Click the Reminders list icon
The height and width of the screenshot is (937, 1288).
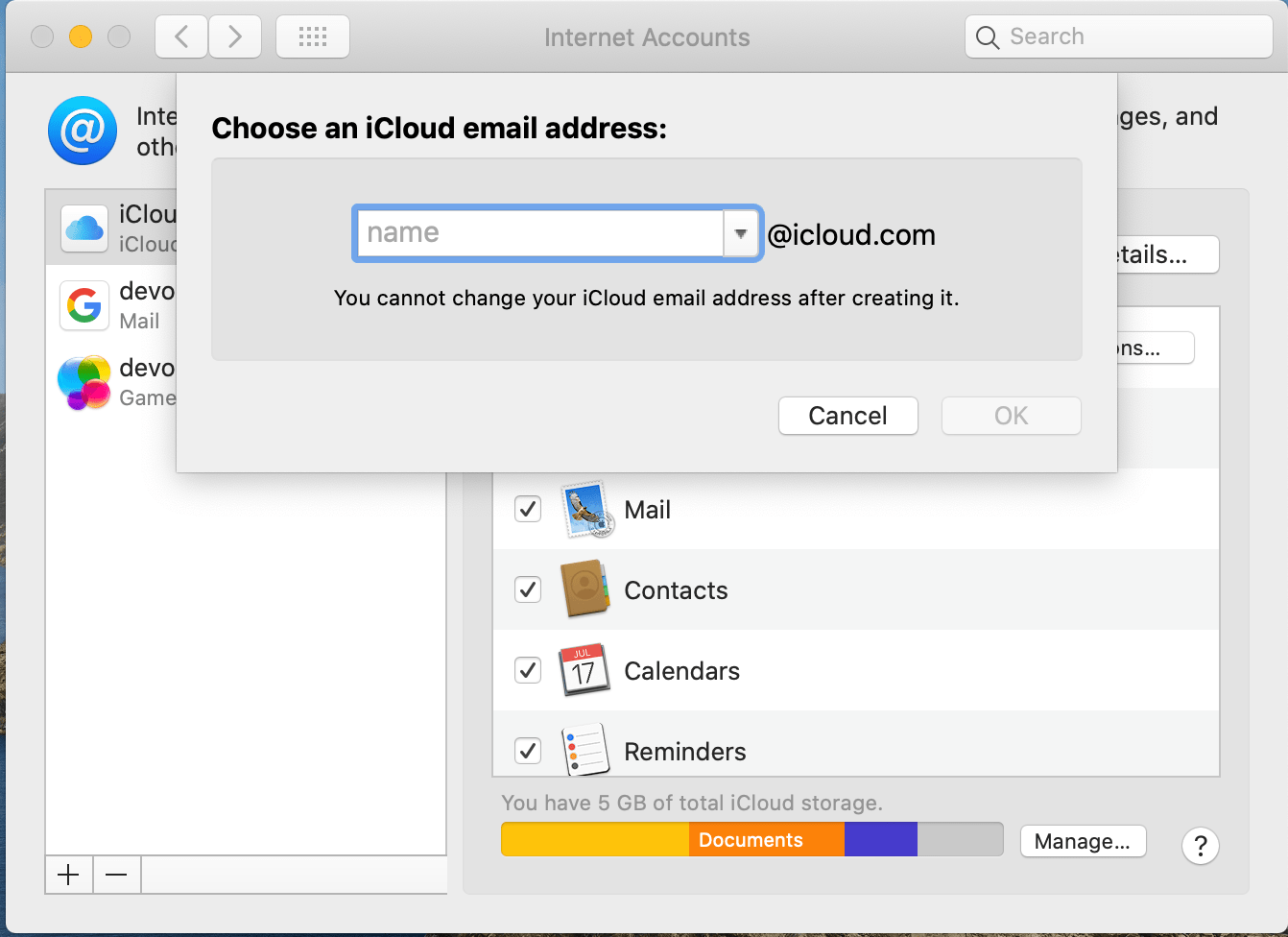585,750
